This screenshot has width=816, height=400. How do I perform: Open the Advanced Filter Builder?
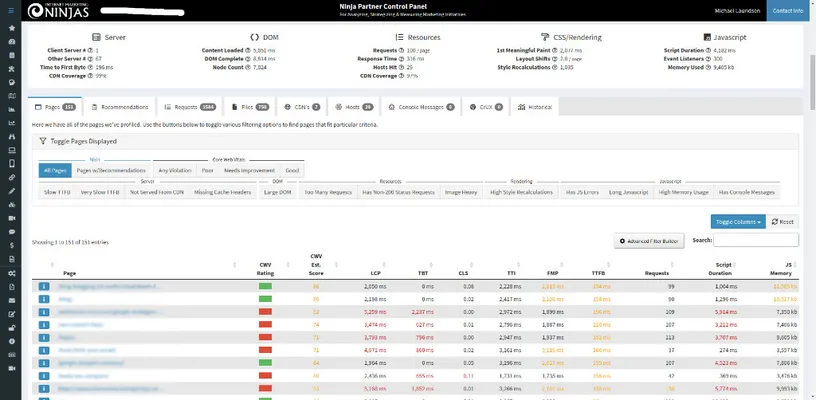651,241
